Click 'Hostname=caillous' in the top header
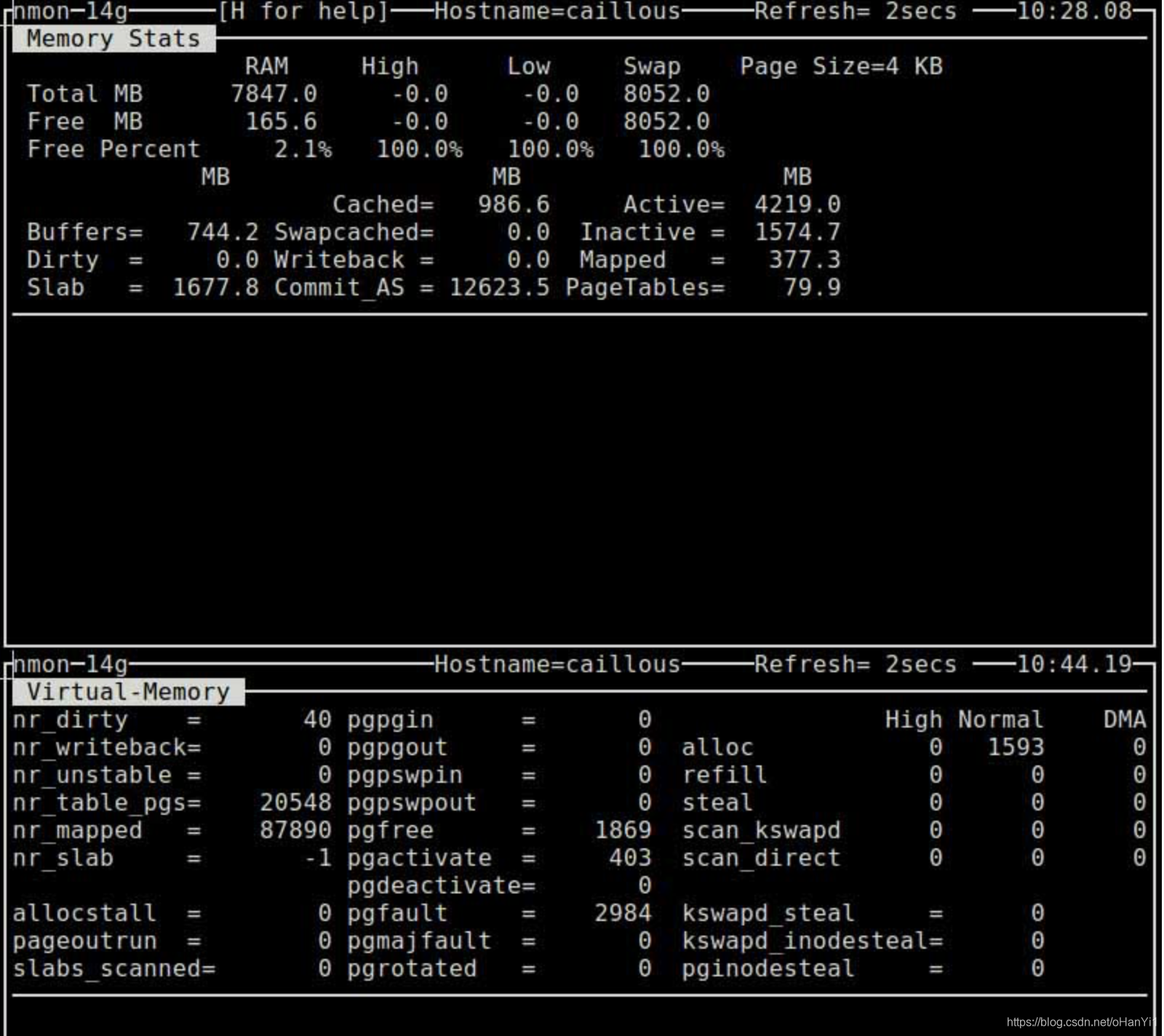1164x1036 pixels. coord(557,12)
